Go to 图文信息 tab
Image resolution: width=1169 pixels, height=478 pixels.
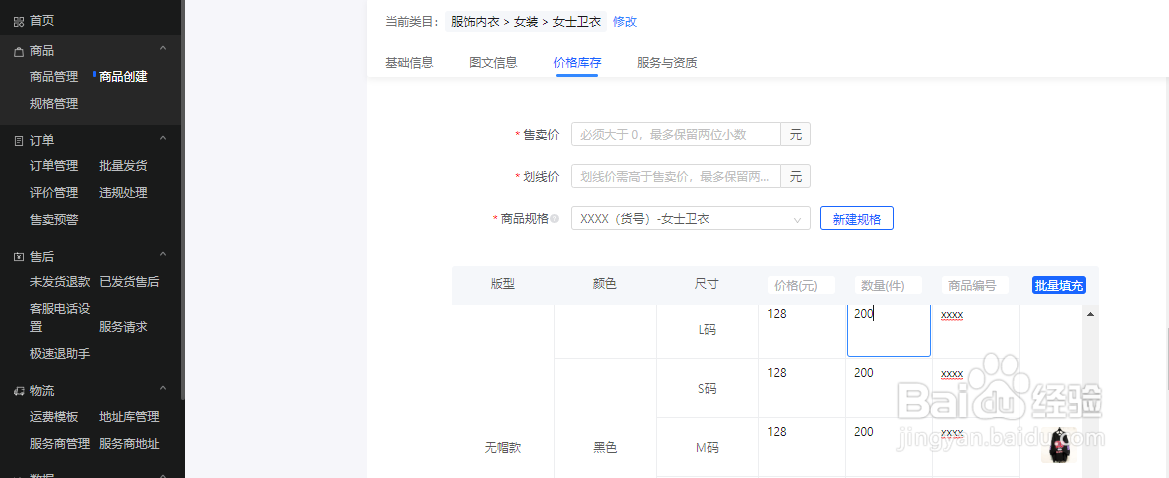pyautogui.click(x=493, y=63)
